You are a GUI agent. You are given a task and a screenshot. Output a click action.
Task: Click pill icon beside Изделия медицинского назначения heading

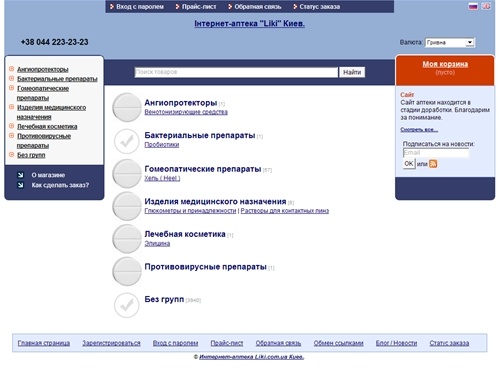click(x=127, y=206)
